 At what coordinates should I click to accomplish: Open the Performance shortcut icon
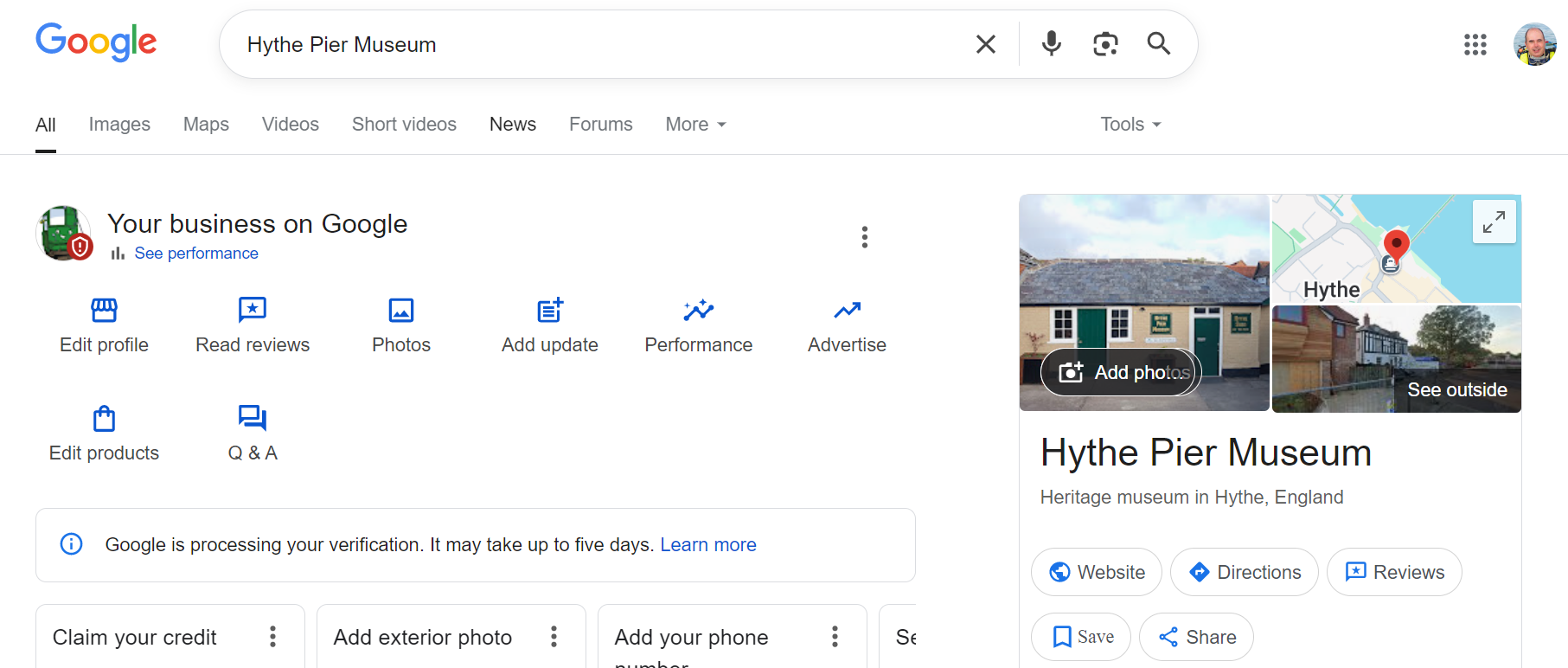tap(699, 310)
